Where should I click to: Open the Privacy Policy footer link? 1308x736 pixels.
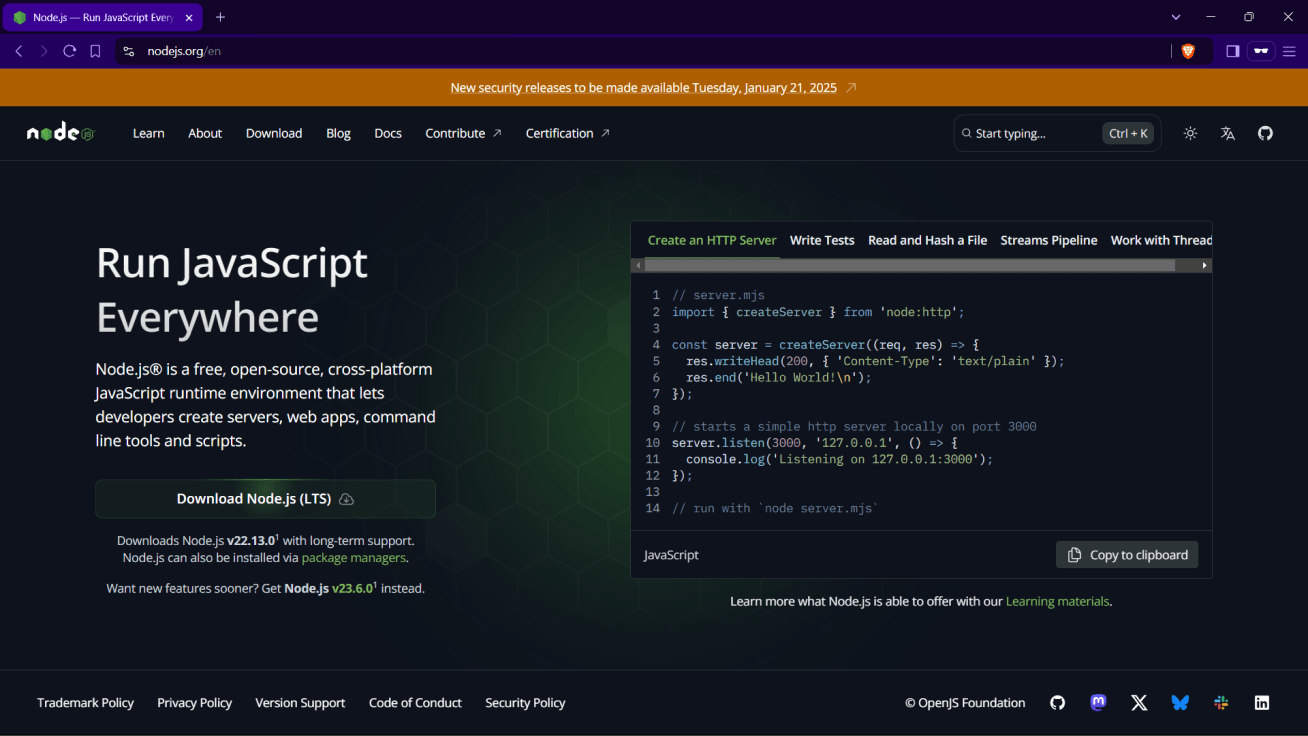pyautogui.click(x=194, y=703)
